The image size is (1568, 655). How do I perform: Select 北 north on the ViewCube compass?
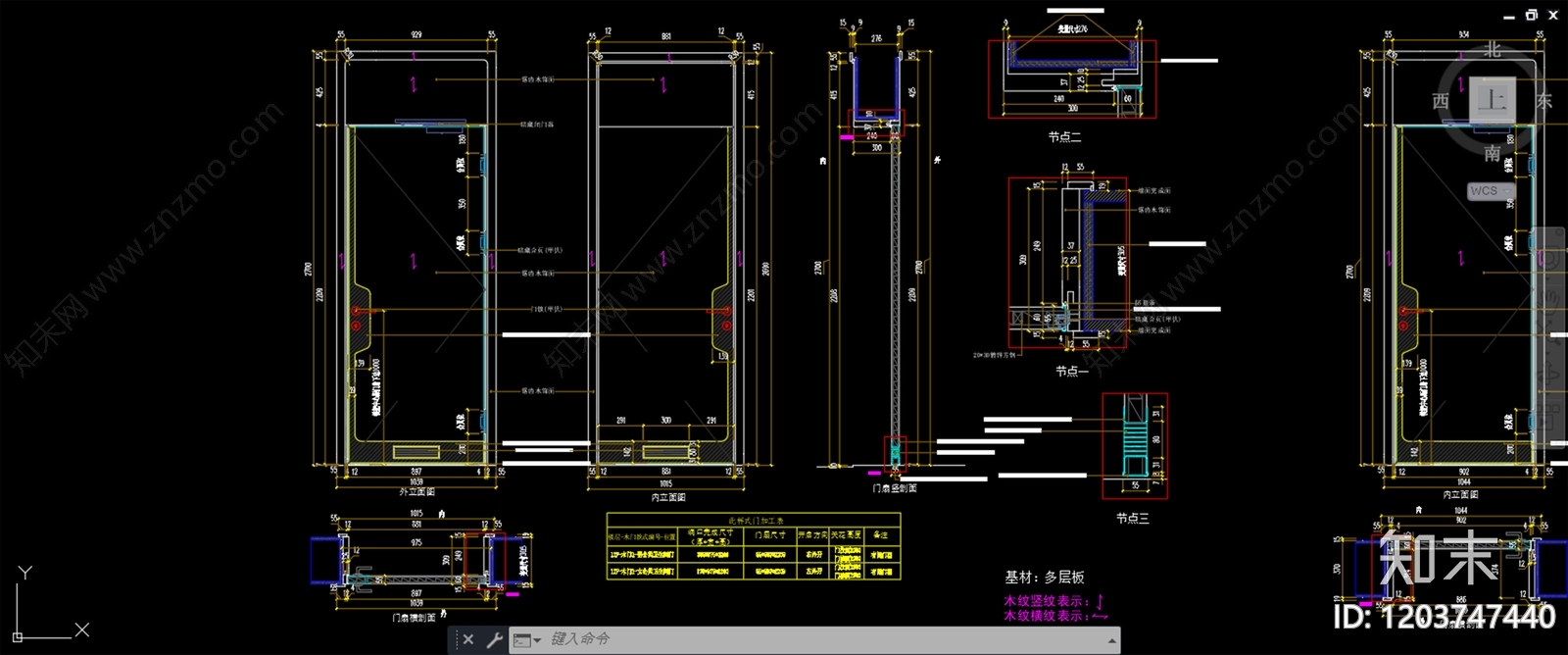click(1492, 49)
